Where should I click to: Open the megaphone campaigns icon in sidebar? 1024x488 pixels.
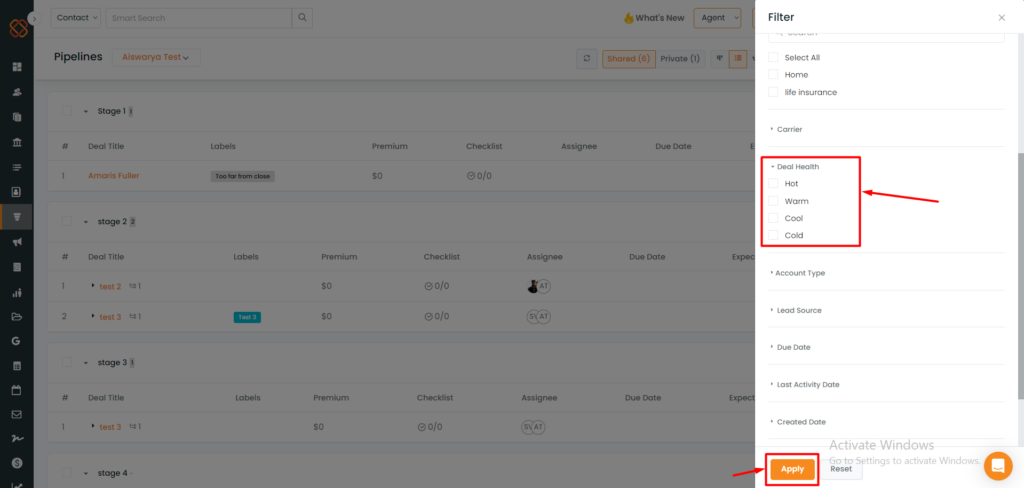[x=17, y=242]
